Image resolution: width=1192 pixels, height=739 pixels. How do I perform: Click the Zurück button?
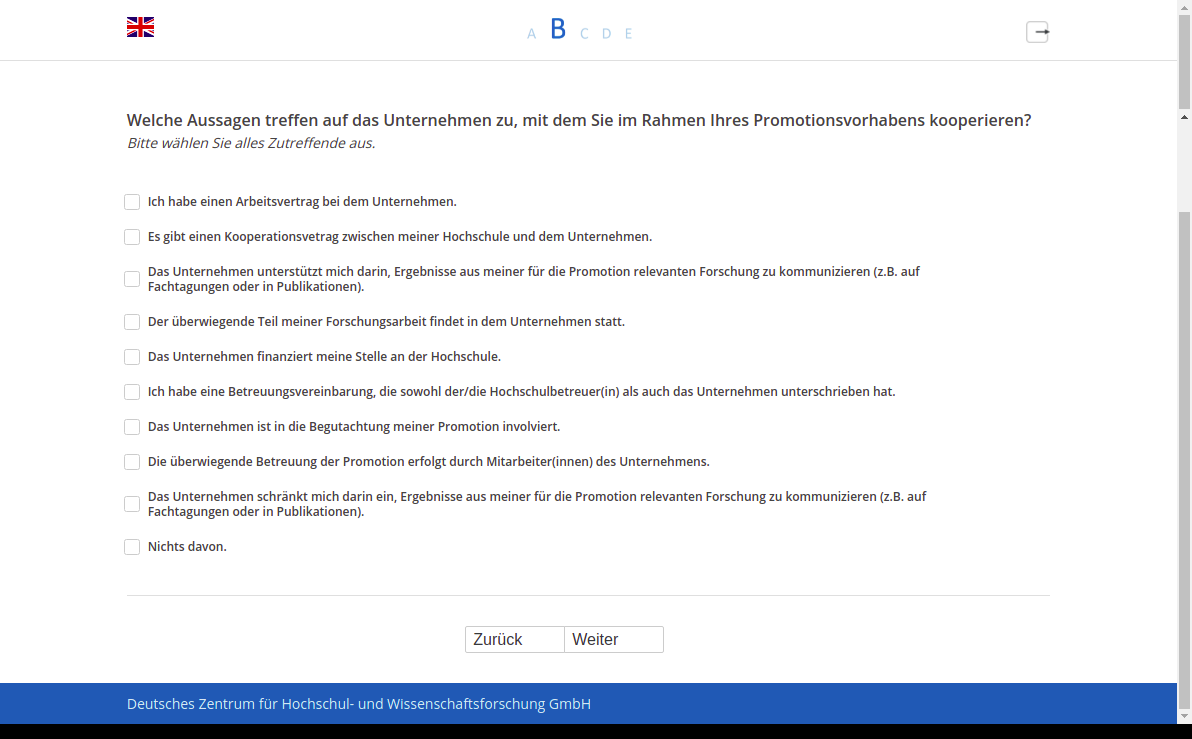(515, 639)
